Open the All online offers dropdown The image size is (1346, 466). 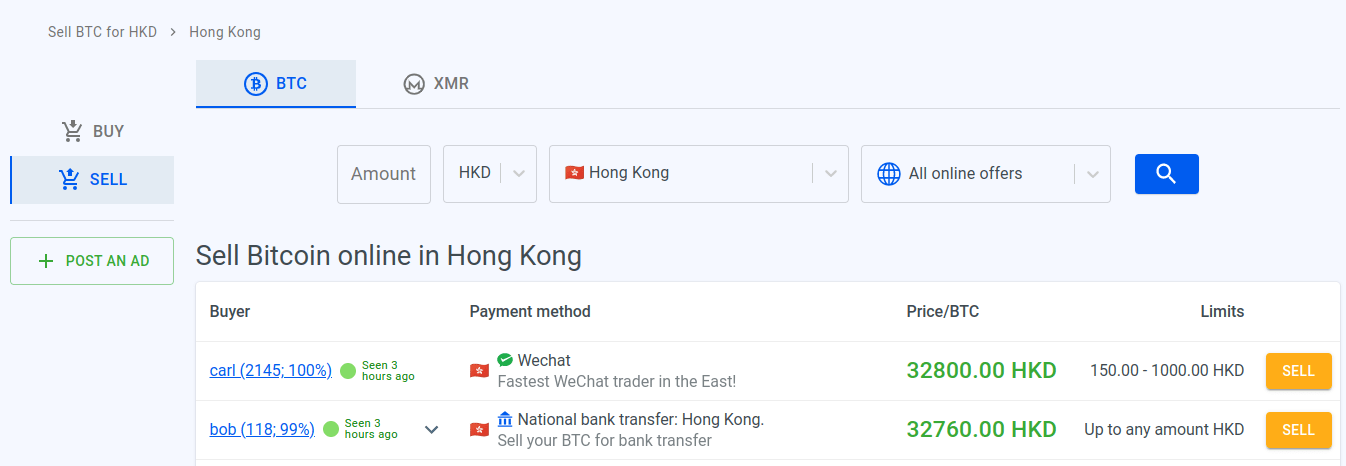pyautogui.click(x=986, y=174)
